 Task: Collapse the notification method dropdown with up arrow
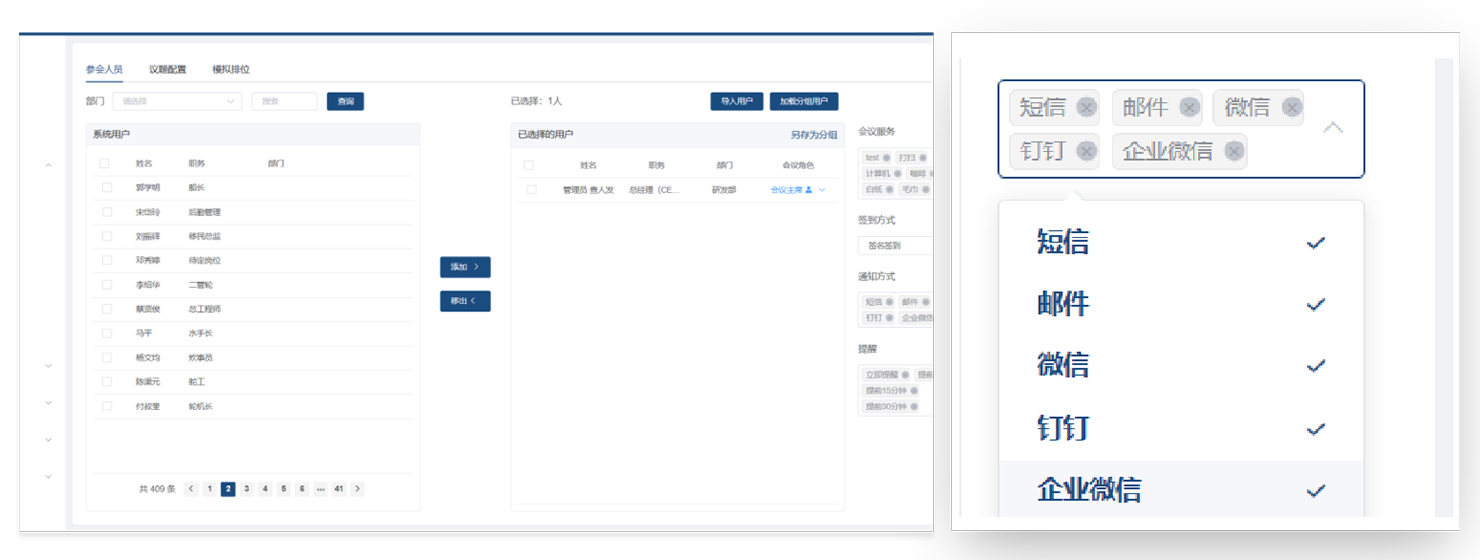1332,128
